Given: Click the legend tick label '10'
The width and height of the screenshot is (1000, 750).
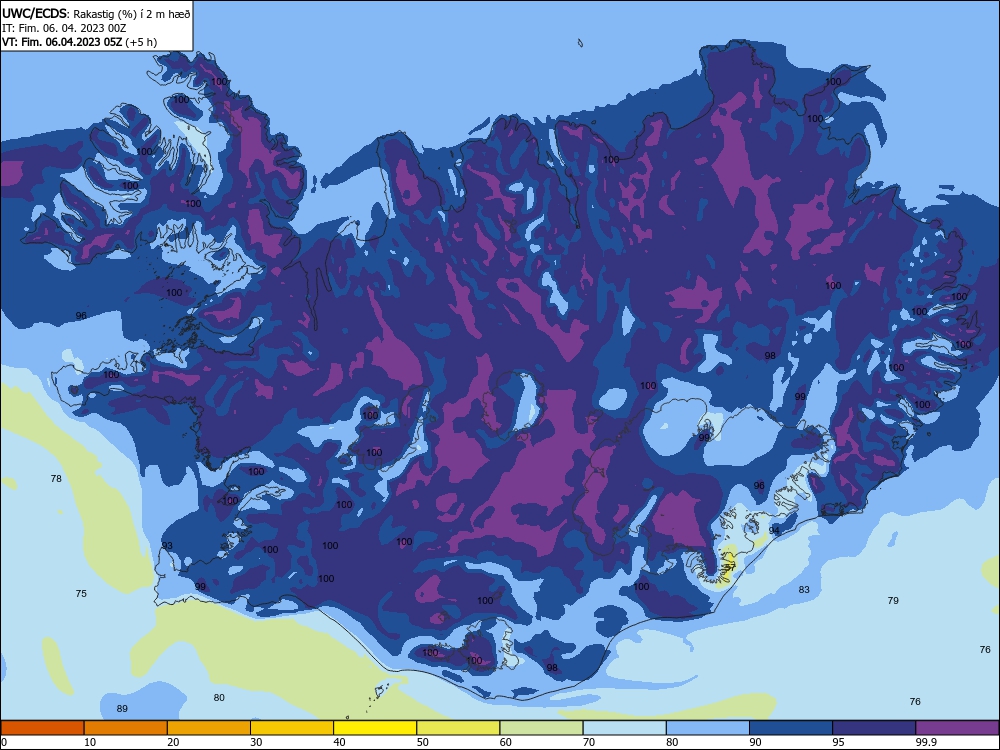Looking at the screenshot, I should [90, 742].
